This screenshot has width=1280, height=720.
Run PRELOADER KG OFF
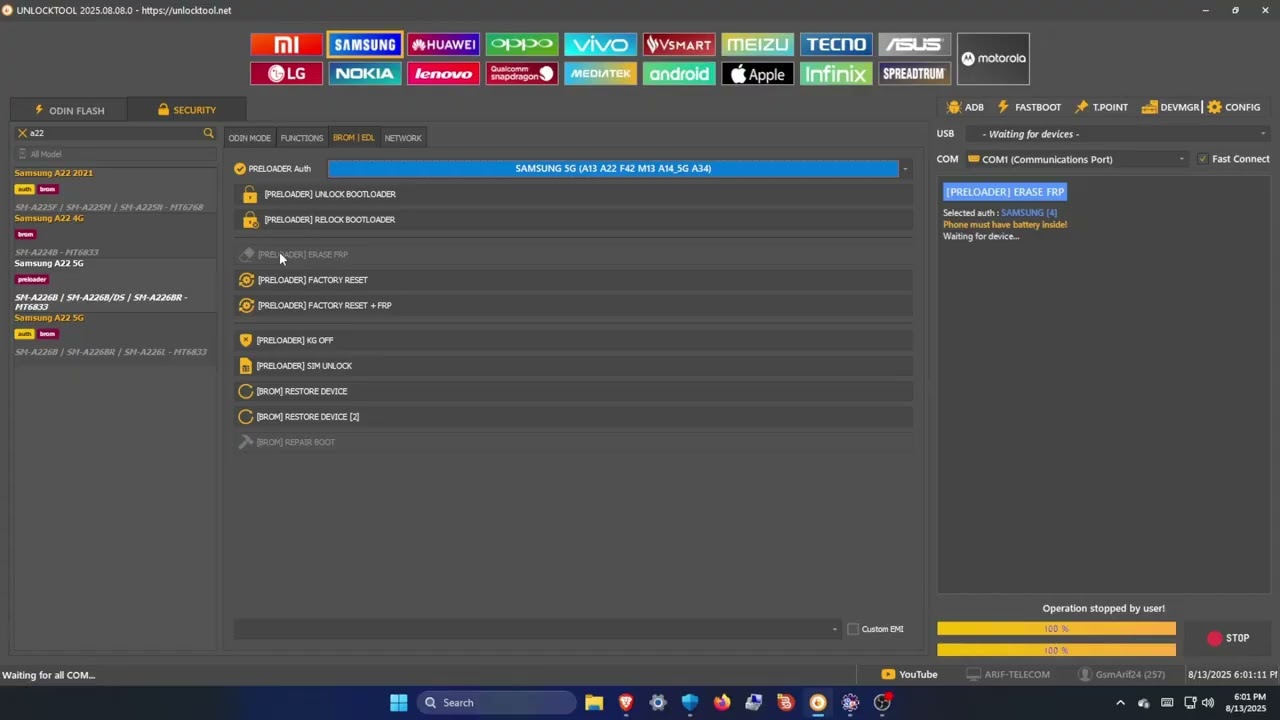[574, 341]
